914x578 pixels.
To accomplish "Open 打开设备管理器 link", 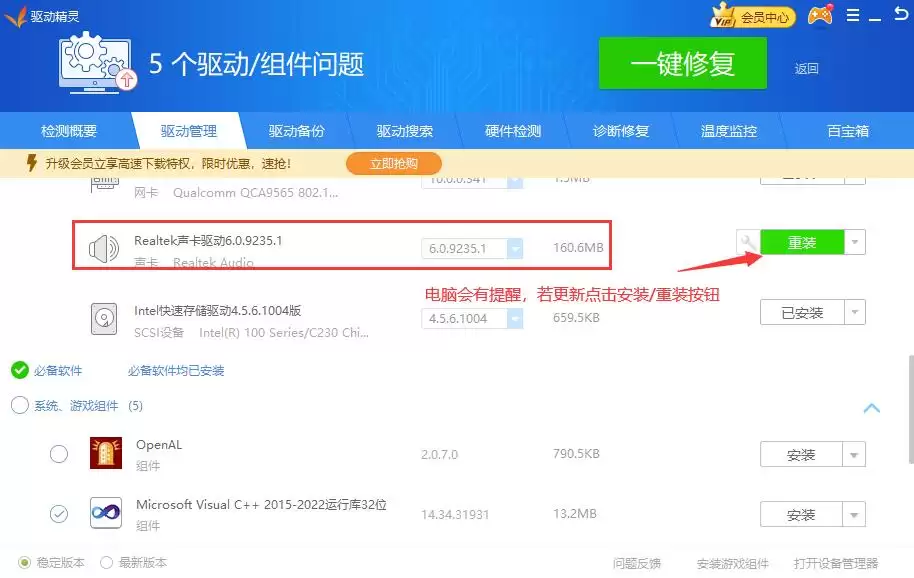I will point(836,563).
